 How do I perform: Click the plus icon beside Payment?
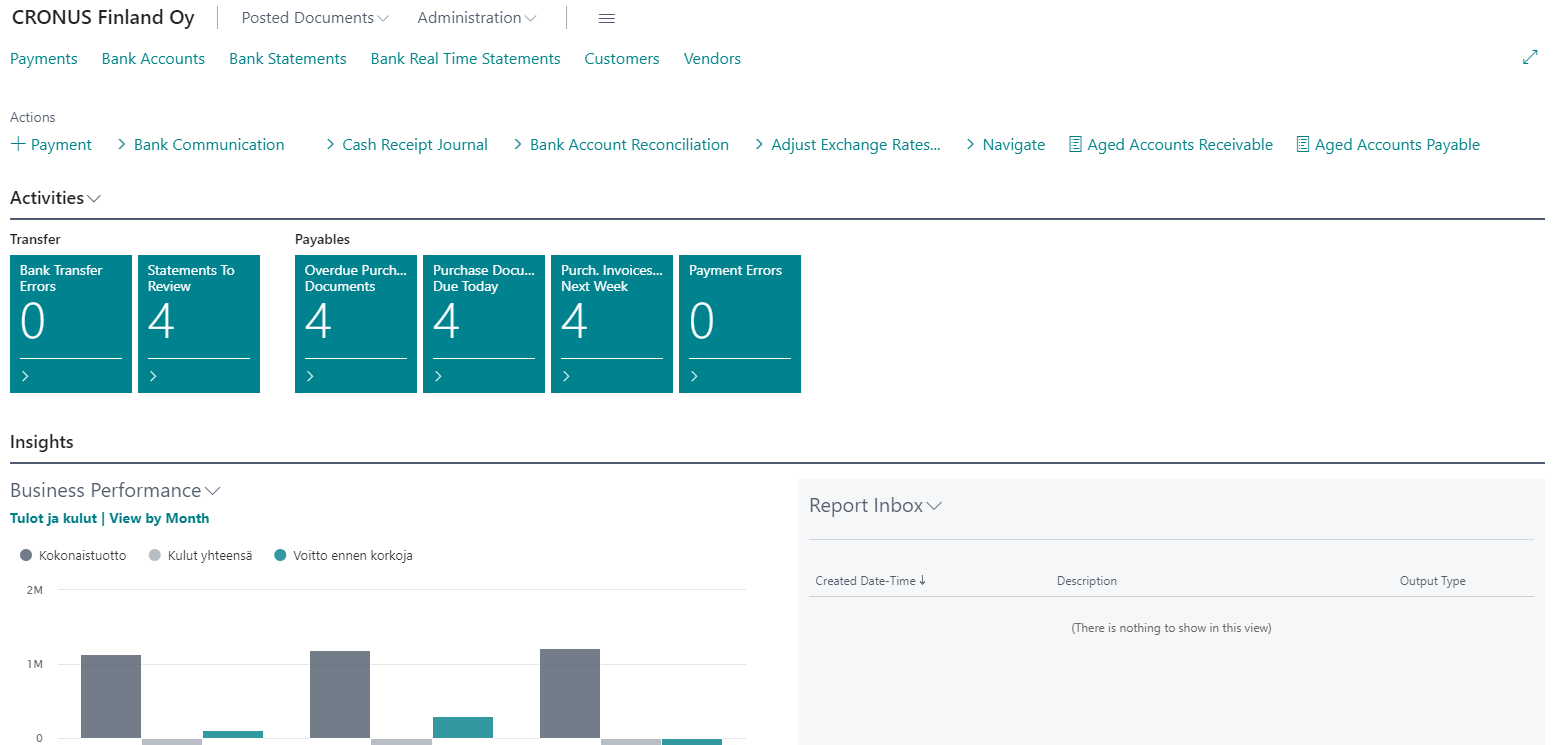(x=18, y=144)
